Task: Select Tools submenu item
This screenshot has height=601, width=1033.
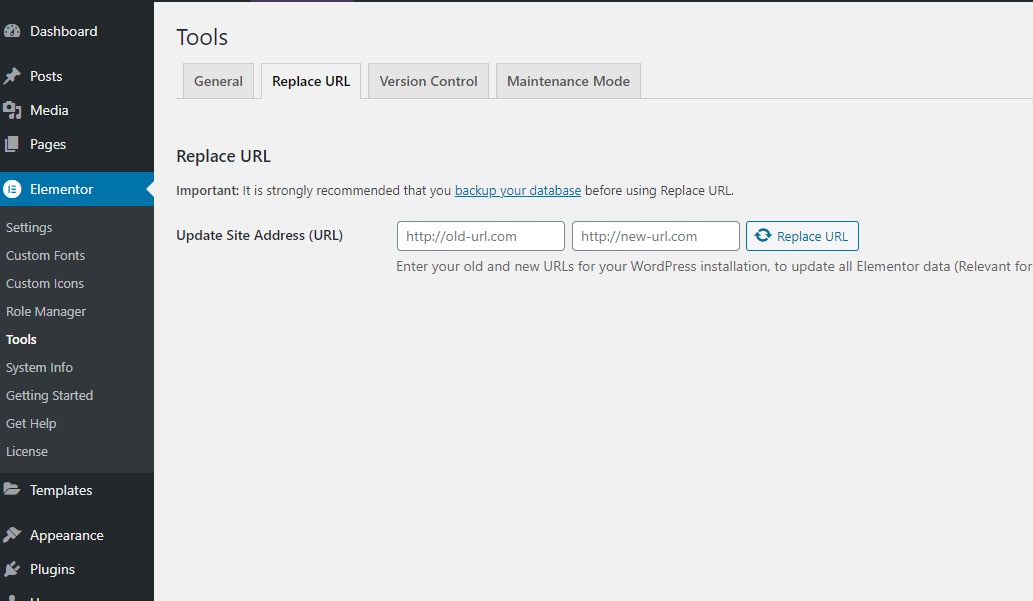Action: click(21, 339)
